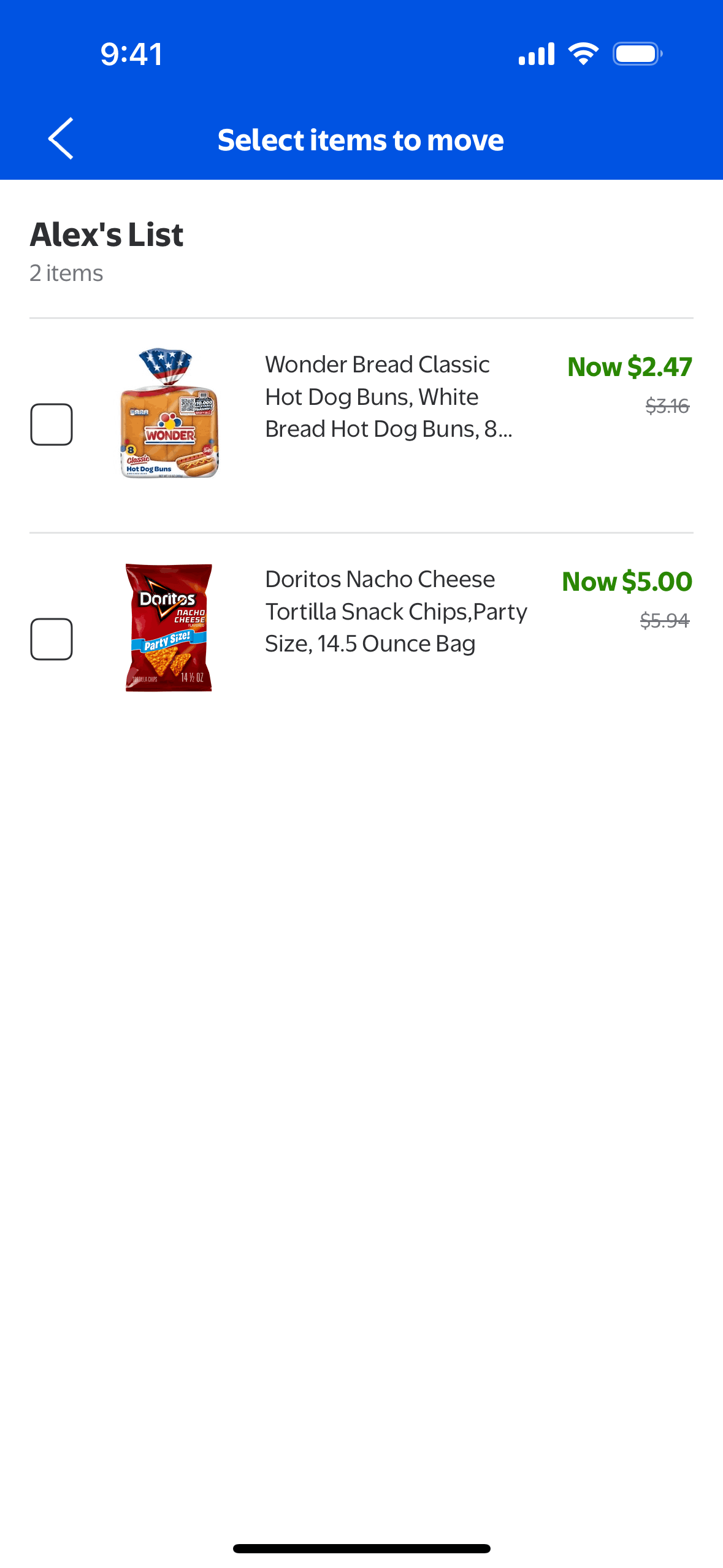Tap the Select items to move title
Image resolution: width=723 pixels, height=1568 pixels.
[x=361, y=140]
